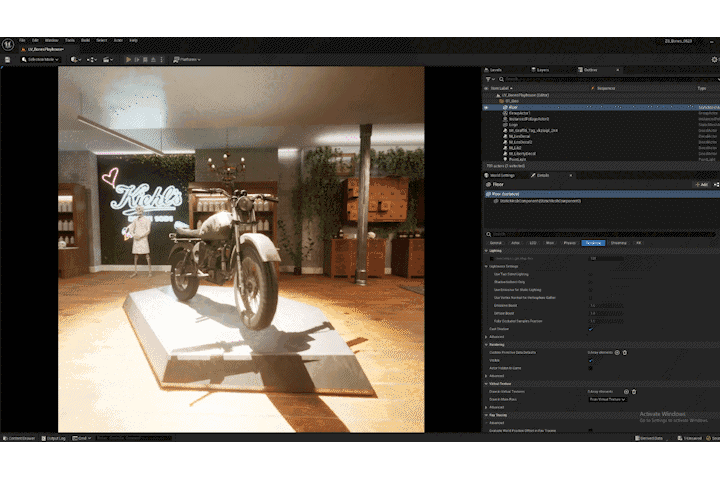Toggle Use Emissive for Static Lighting checkbox
The width and height of the screenshot is (720, 480).
[591, 290]
